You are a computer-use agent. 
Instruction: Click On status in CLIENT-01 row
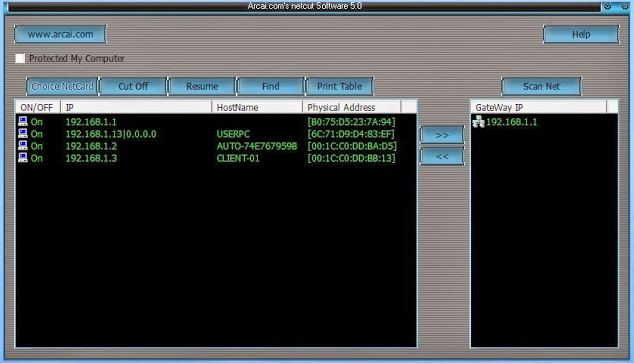point(36,158)
